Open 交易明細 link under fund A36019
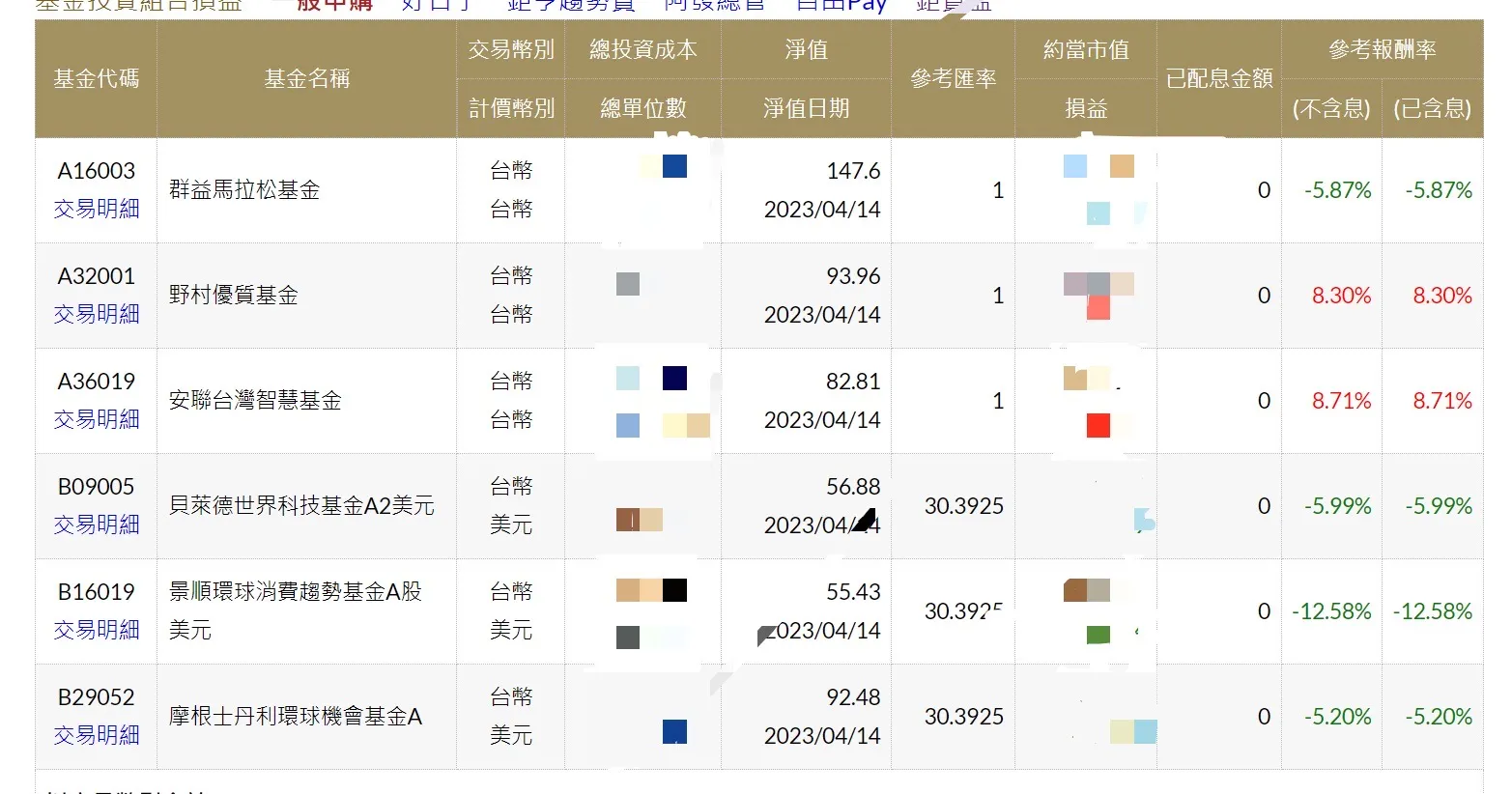 97,419
